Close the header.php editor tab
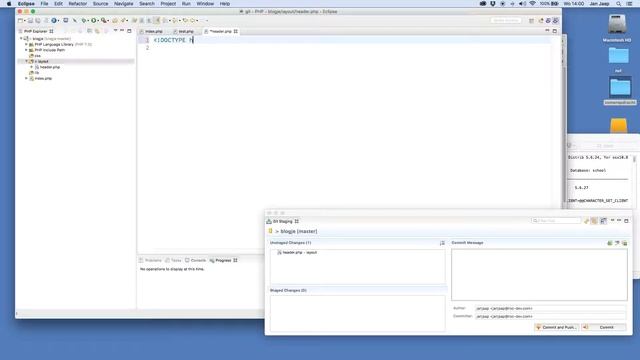The width and height of the screenshot is (640, 360). tap(236, 31)
